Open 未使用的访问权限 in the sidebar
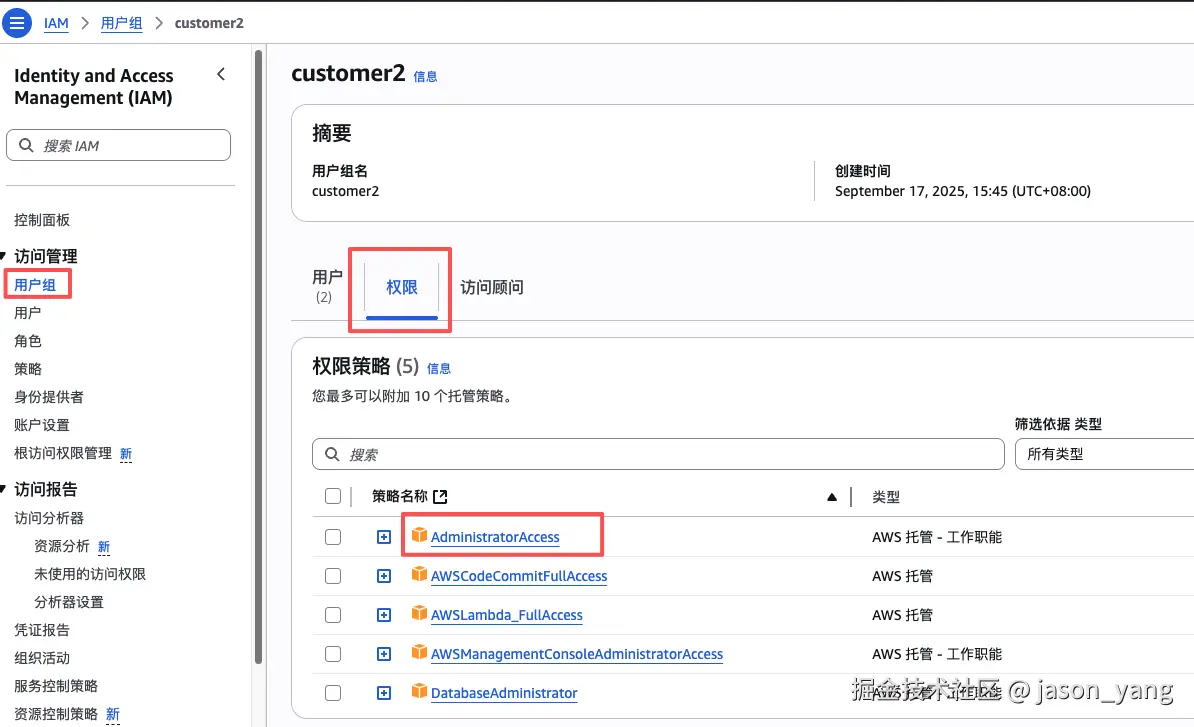Viewport: 1194px width, 727px height. [x=90, y=574]
